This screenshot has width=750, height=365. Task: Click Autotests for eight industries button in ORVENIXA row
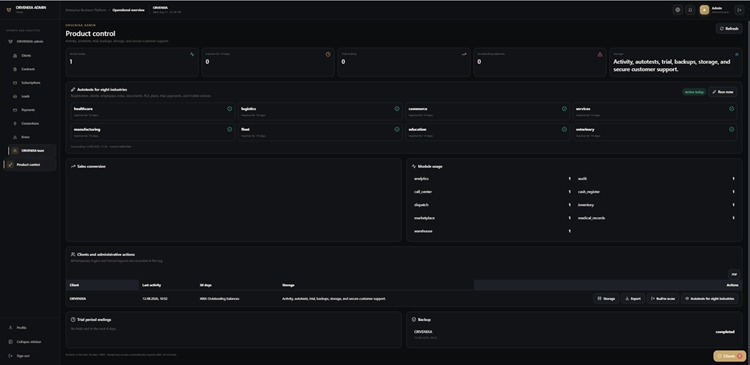709,299
